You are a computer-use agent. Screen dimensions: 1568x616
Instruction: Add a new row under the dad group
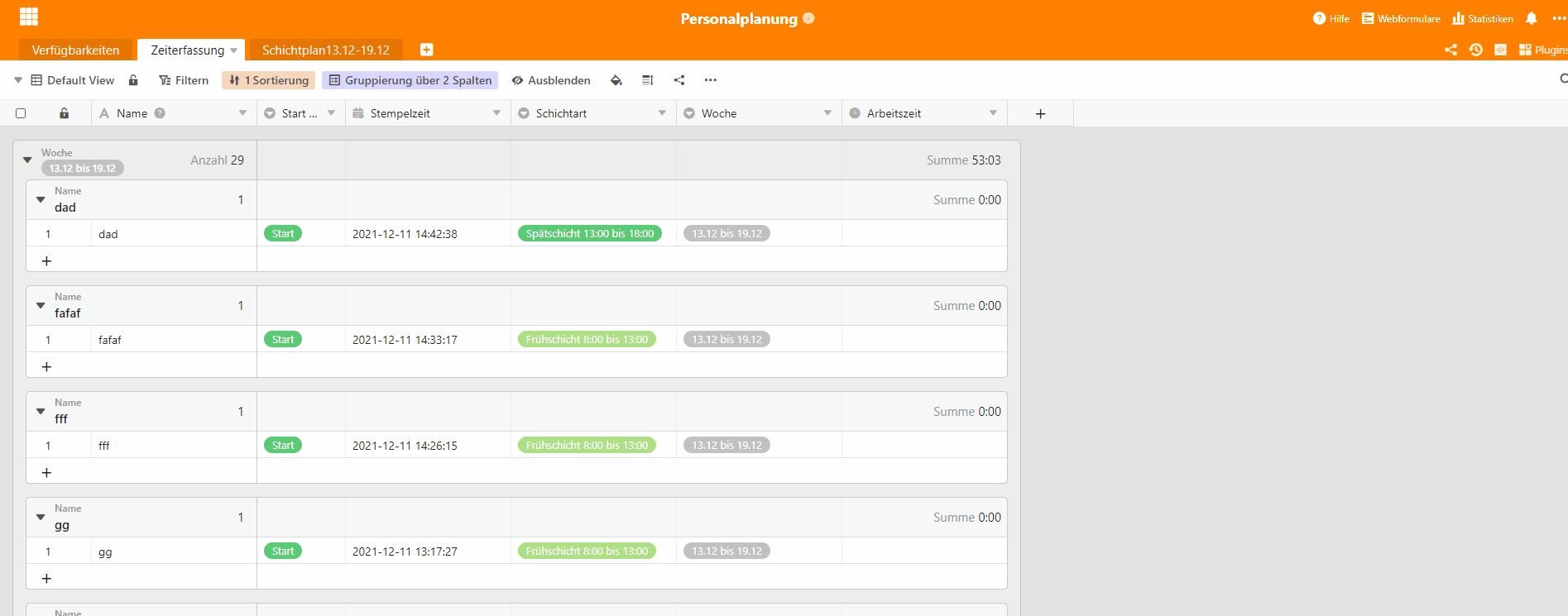click(x=46, y=260)
